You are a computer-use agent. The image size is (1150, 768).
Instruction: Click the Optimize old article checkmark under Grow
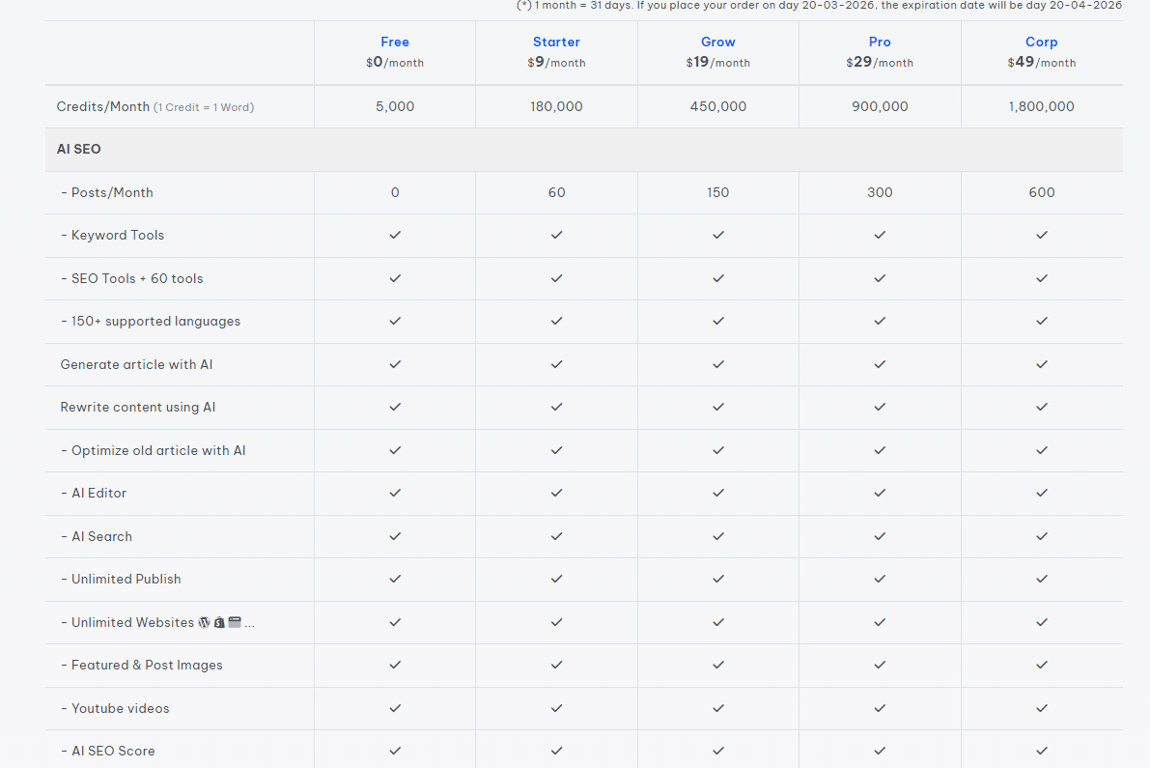(718, 450)
